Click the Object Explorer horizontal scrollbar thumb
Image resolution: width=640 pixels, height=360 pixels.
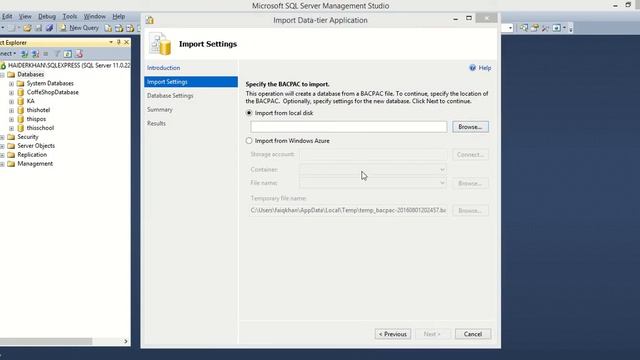tap(46, 341)
